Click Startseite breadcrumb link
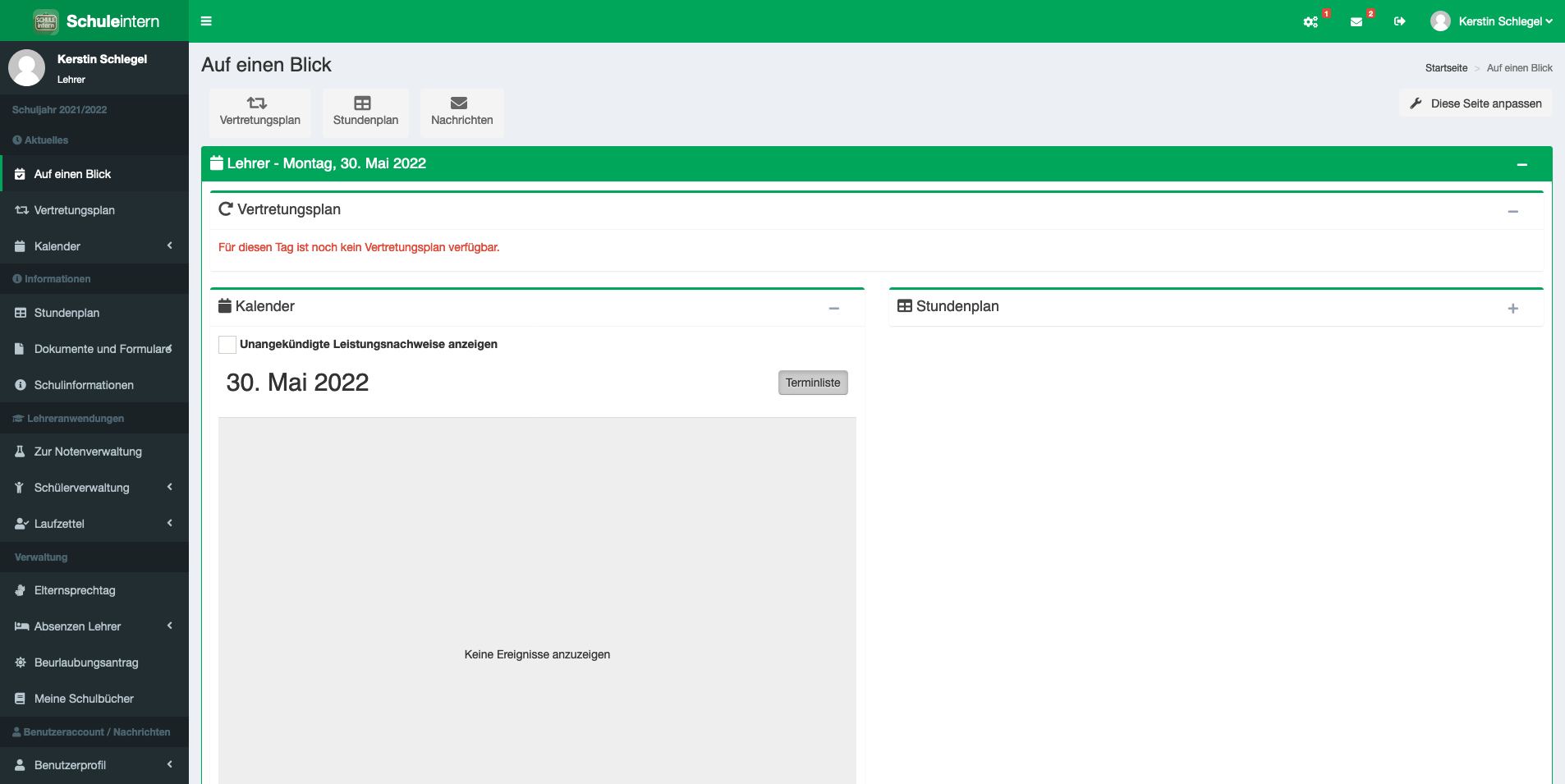Image resolution: width=1565 pixels, height=784 pixels. (1446, 68)
